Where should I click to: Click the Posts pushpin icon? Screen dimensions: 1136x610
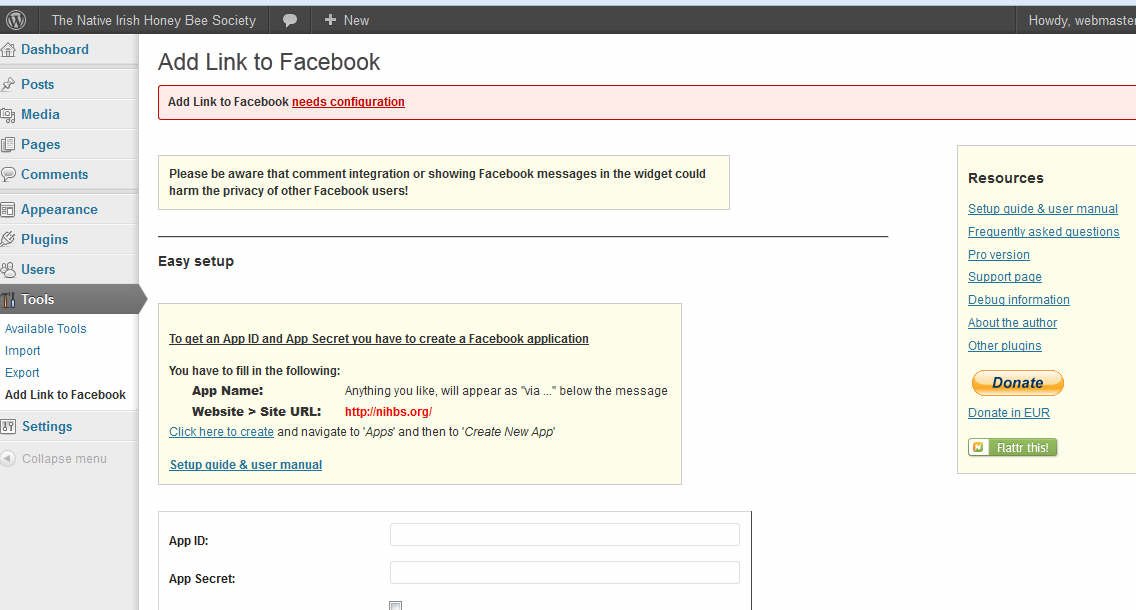point(8,84)
